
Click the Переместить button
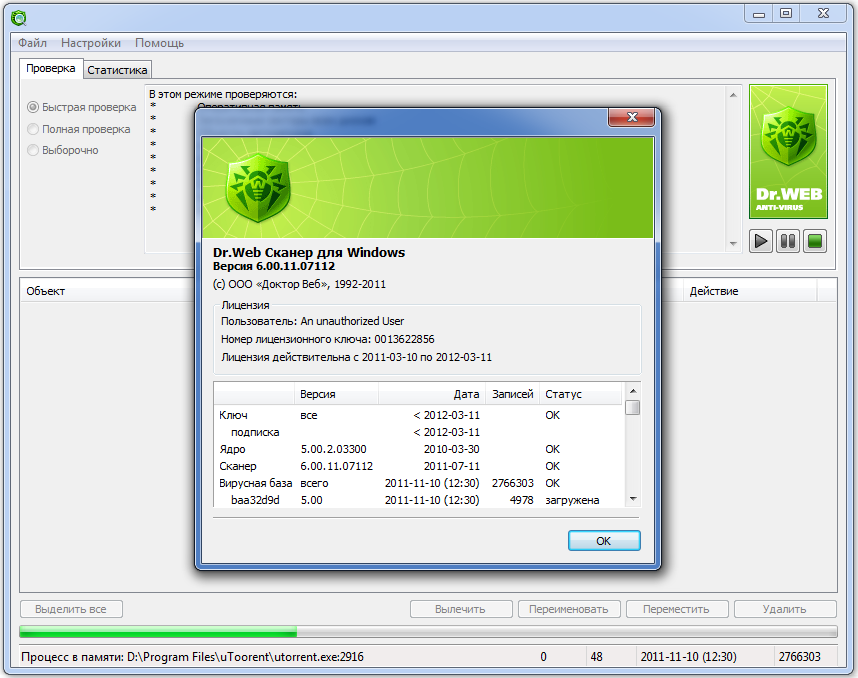pos(676,609)
